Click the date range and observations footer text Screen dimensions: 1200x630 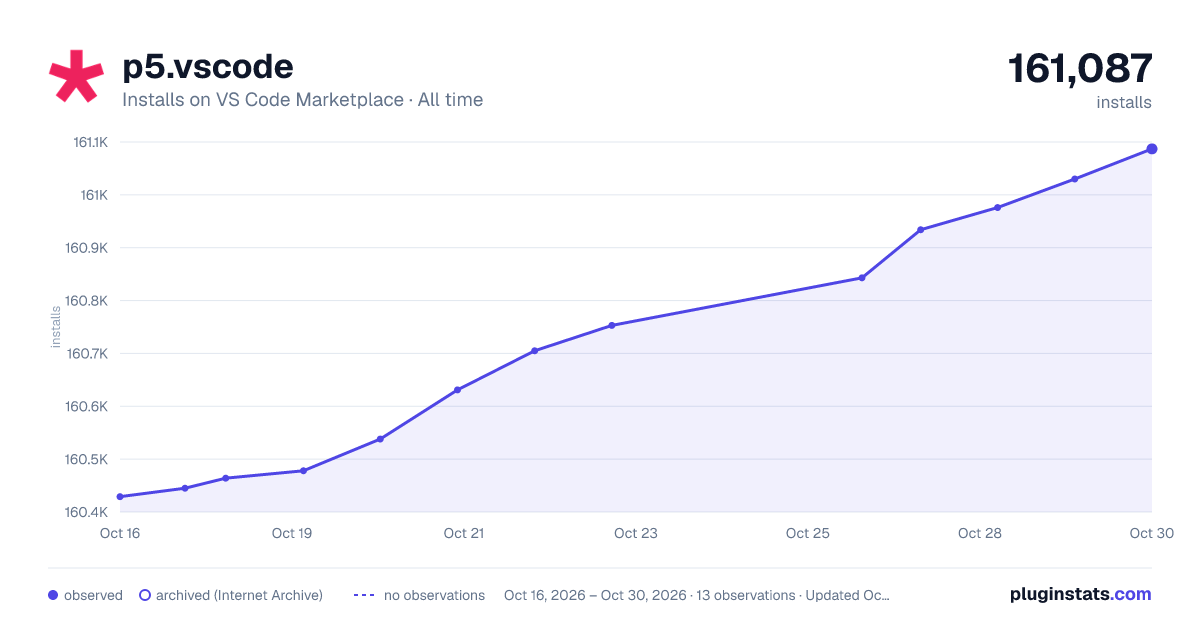point(697,595)
